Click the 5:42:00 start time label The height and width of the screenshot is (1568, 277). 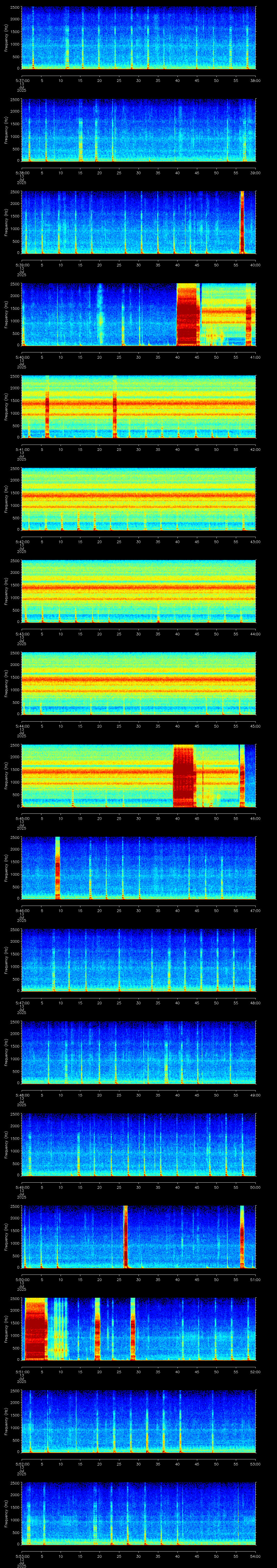(22, 542)
